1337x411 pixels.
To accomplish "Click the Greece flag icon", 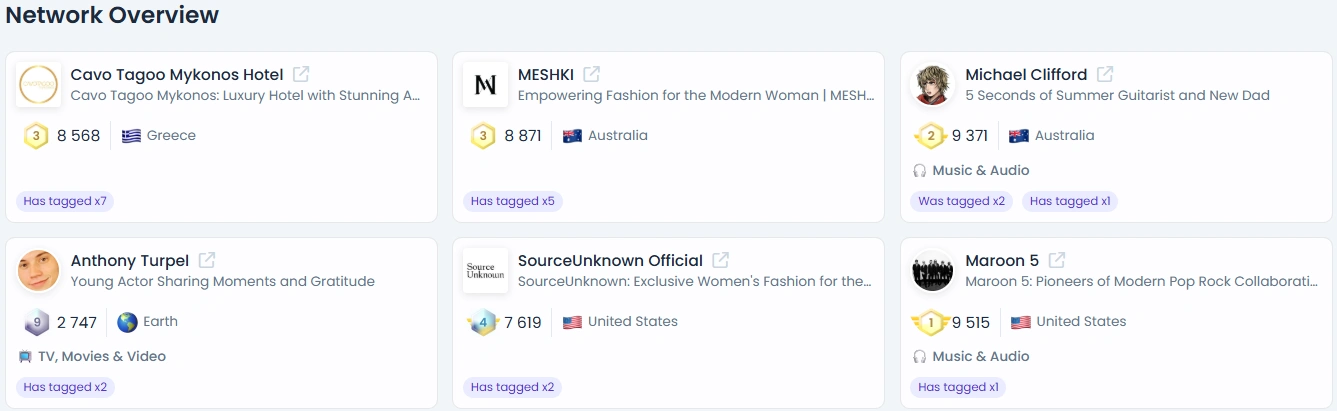I will click(x=131, y=136).
